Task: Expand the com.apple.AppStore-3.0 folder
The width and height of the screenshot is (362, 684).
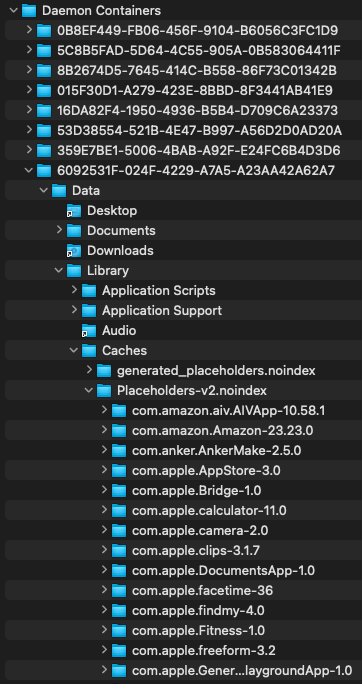Action: point(104,471)
